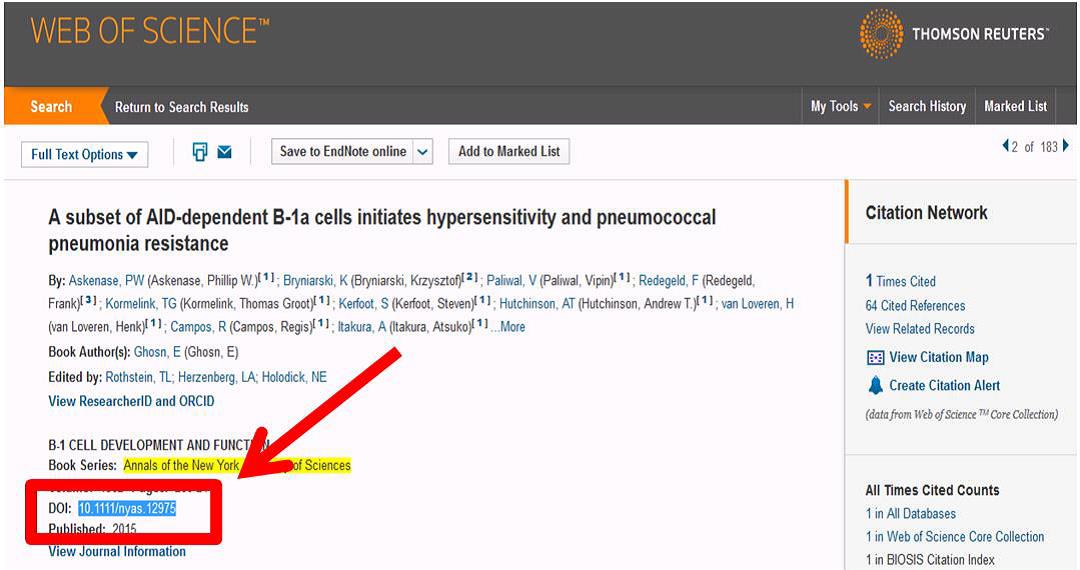
Task: Click editor Holodick, NE link
Action: coord(294,377)
